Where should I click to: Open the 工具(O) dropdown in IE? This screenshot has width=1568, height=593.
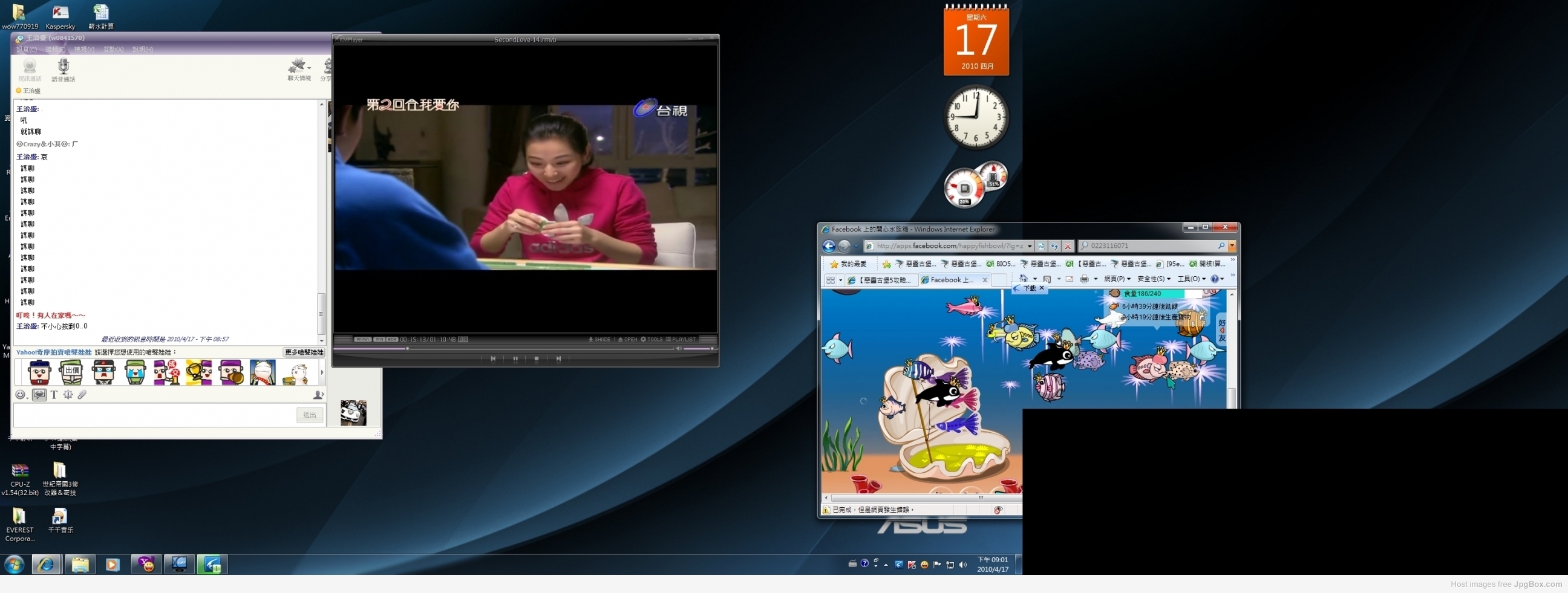1191,279
